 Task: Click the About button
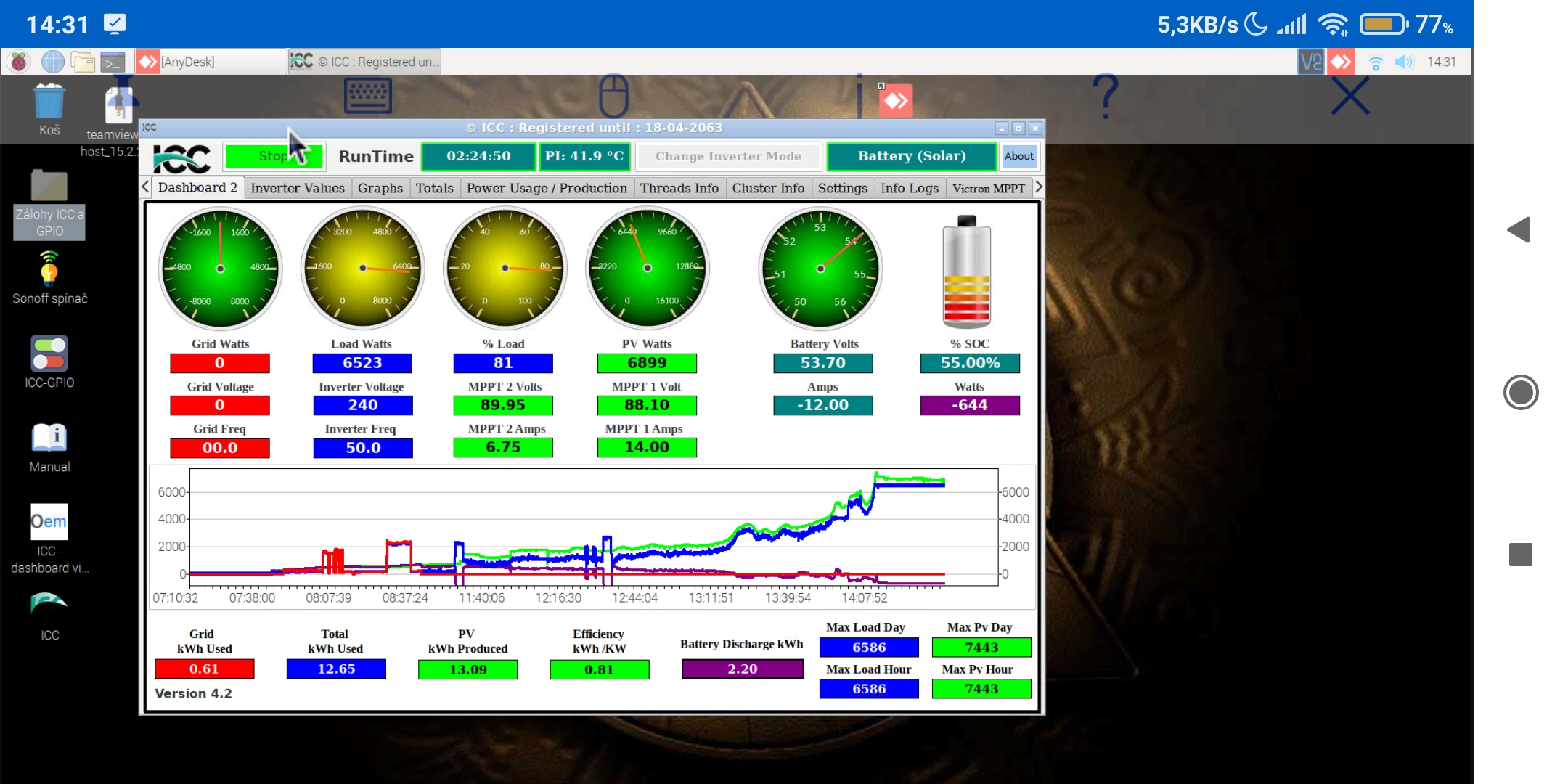tap(1018, 156)
